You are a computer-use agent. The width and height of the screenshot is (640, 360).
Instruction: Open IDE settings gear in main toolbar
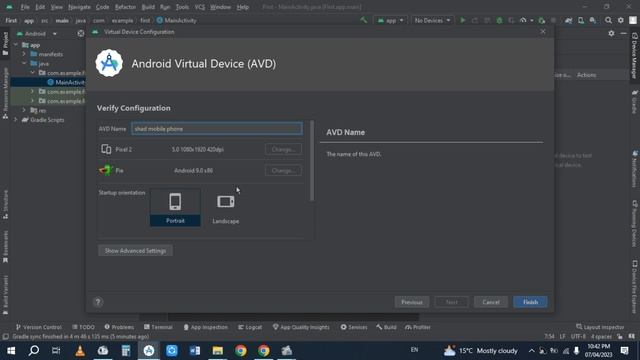click(x=620, y=20)
